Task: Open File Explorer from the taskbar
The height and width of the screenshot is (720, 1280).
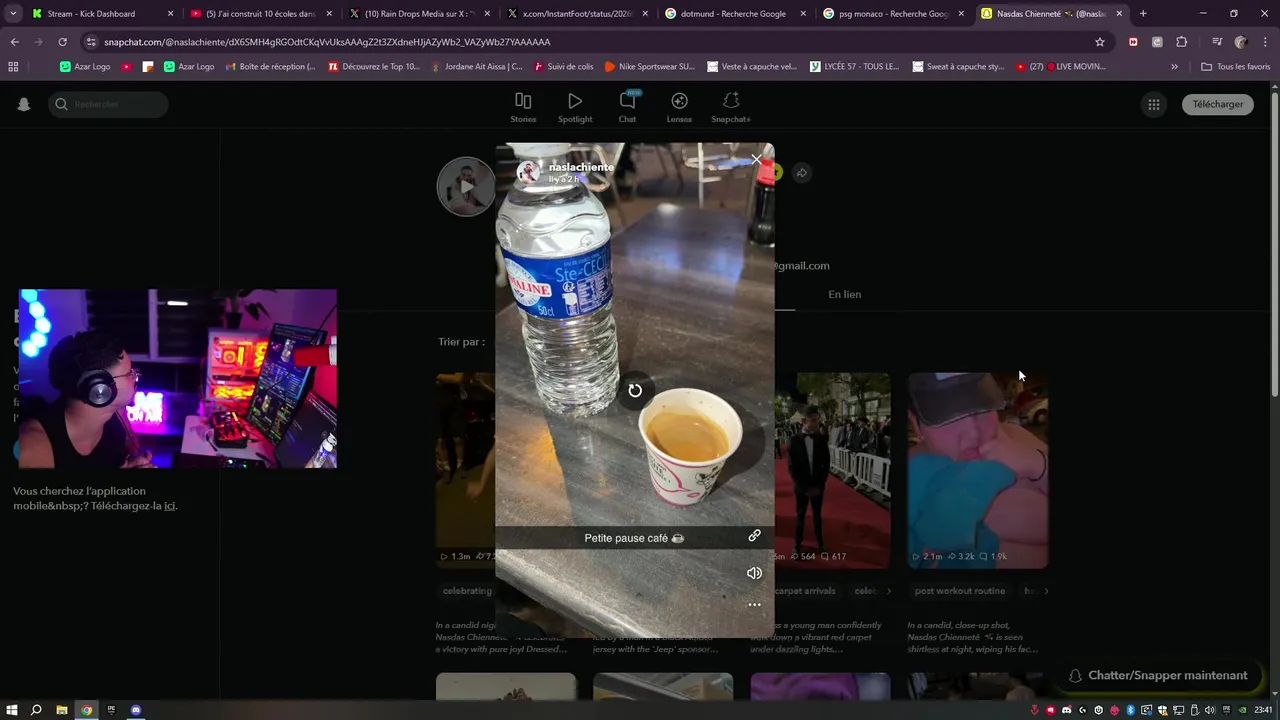Action: pos(62,710)
